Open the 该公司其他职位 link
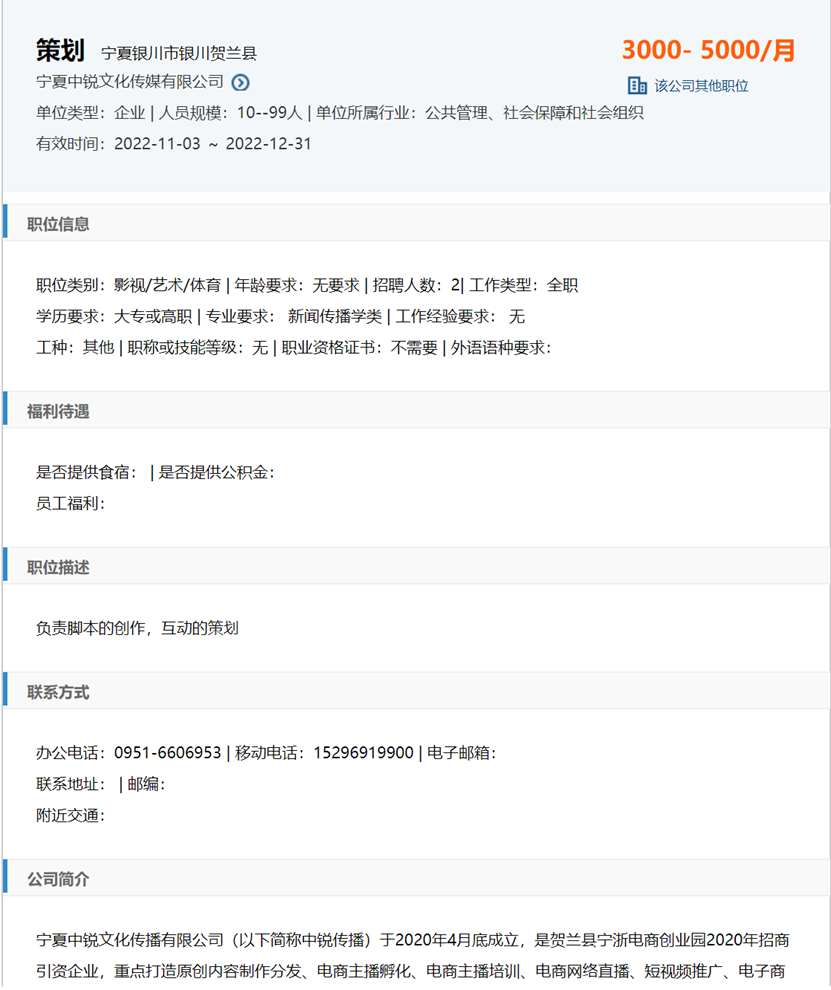This screenshot has width=831, height=990. (701, 86)
